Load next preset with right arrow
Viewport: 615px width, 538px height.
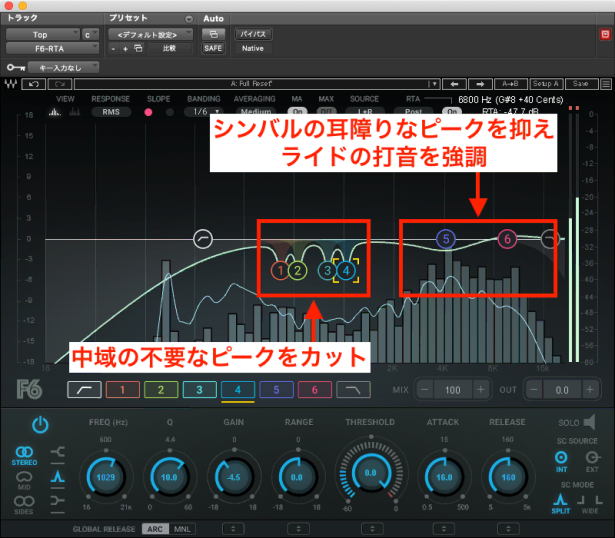click(x=480, y=84)
